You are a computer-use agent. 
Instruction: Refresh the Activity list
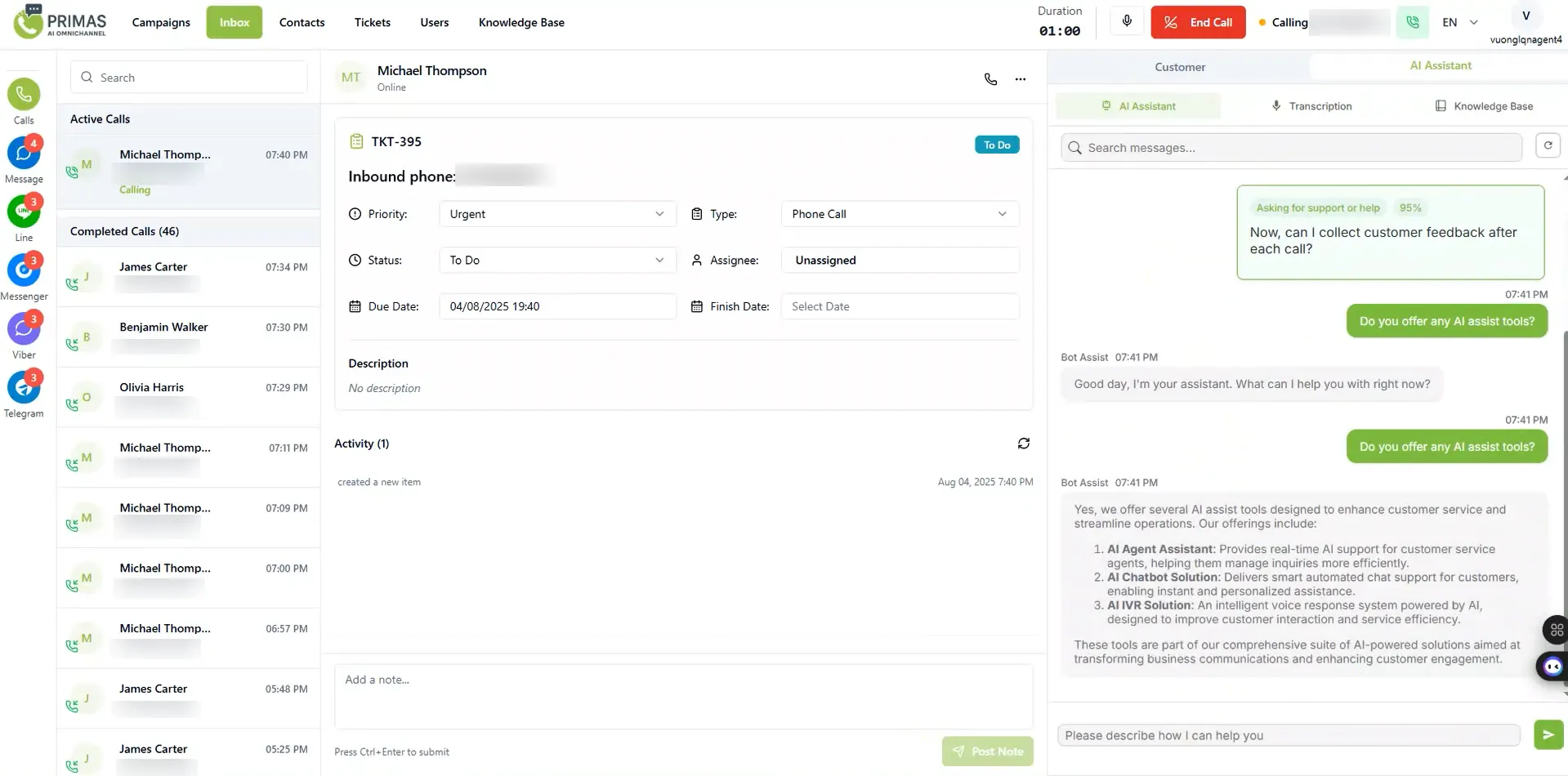[x=1023, y=444]
